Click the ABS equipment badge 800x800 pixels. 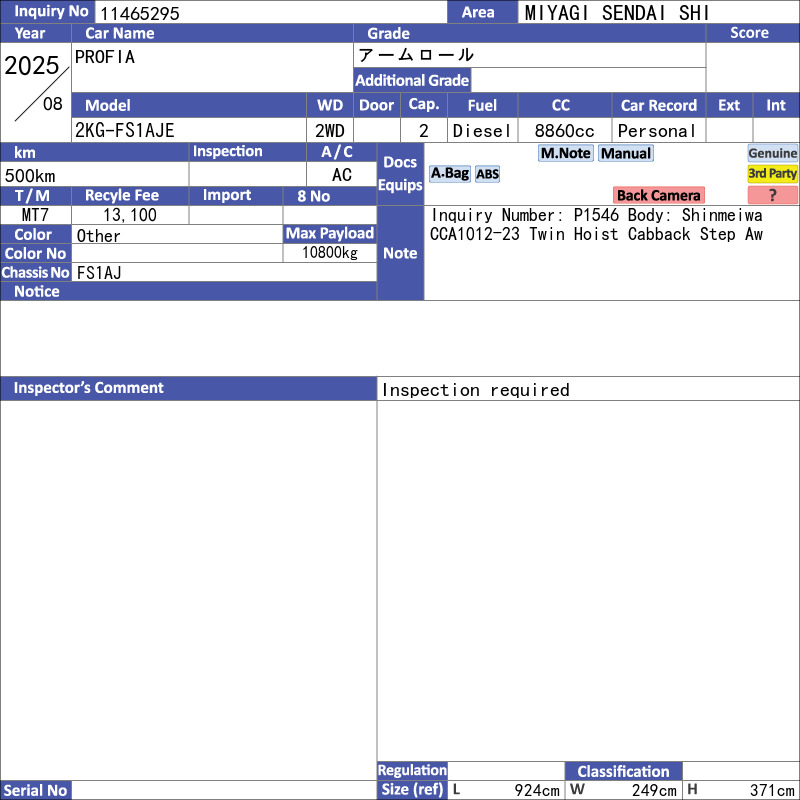[487, 174]
